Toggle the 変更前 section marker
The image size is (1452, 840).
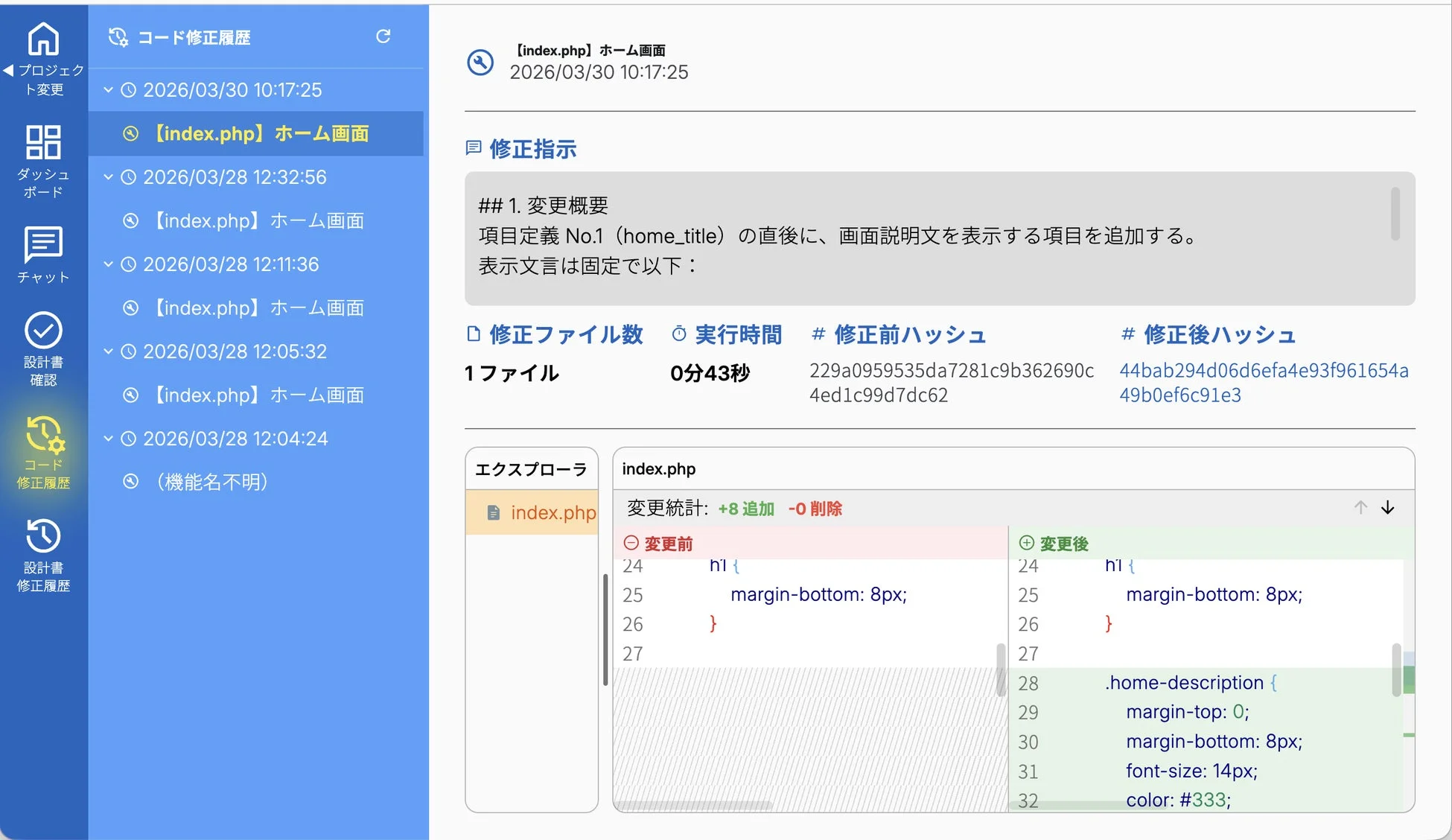pos(630,544)
